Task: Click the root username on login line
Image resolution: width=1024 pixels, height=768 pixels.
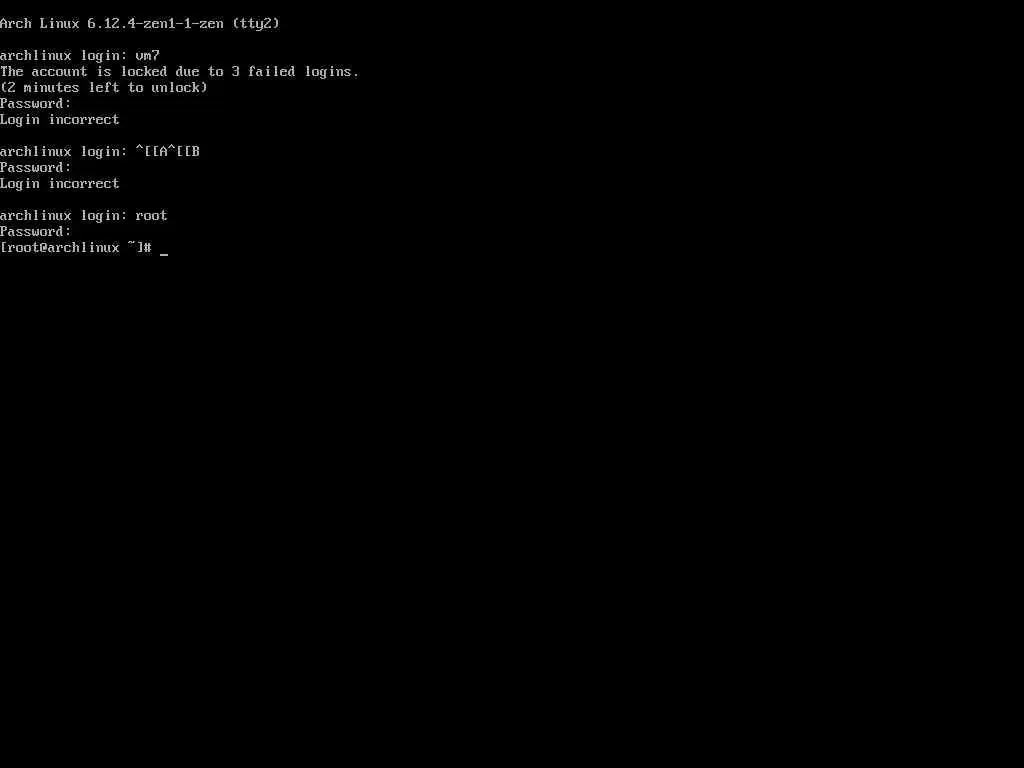Action: click(152, 216)
